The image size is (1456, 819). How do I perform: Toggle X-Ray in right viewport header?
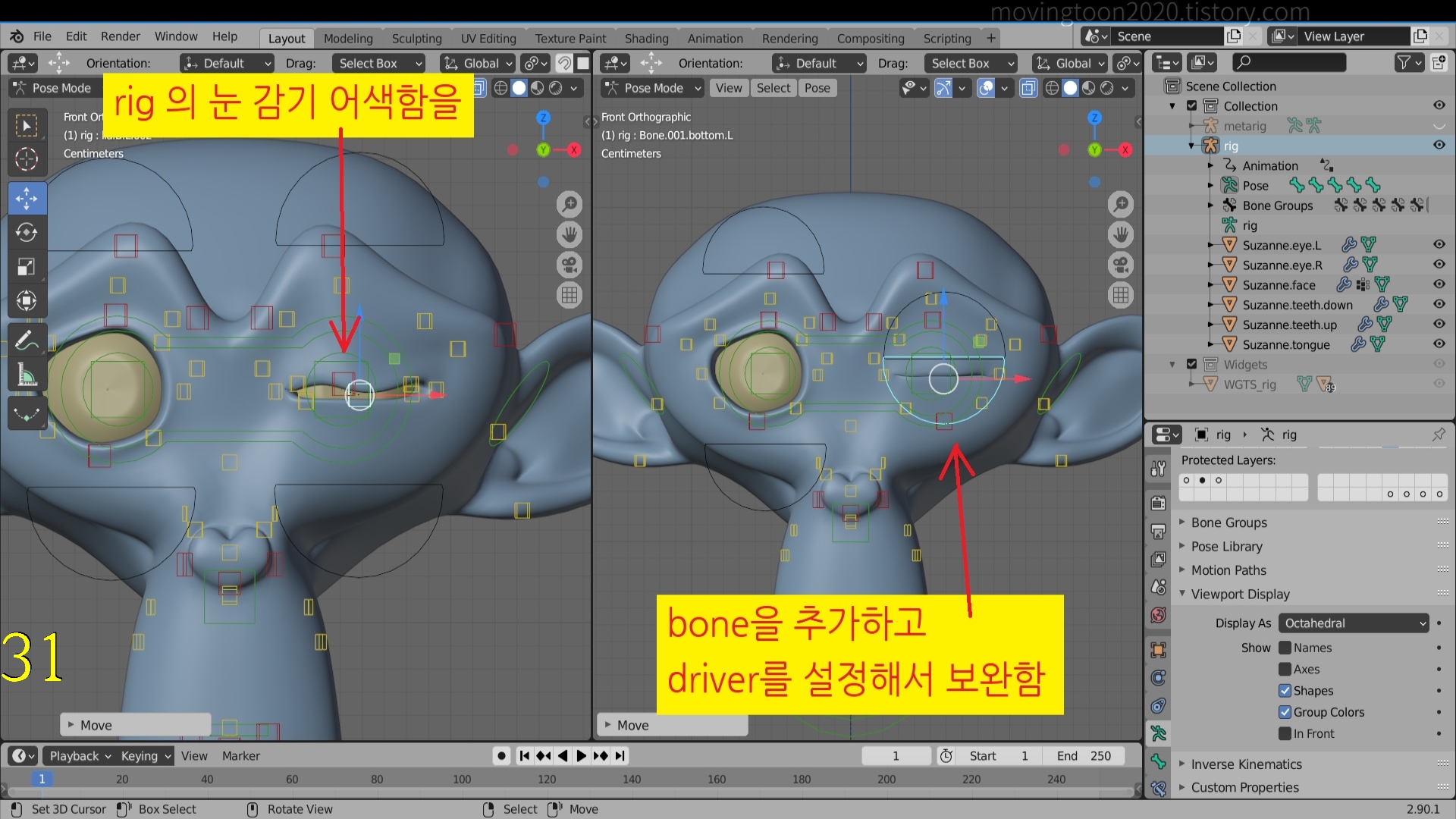pyautogui.click(x=1028, y=88)
